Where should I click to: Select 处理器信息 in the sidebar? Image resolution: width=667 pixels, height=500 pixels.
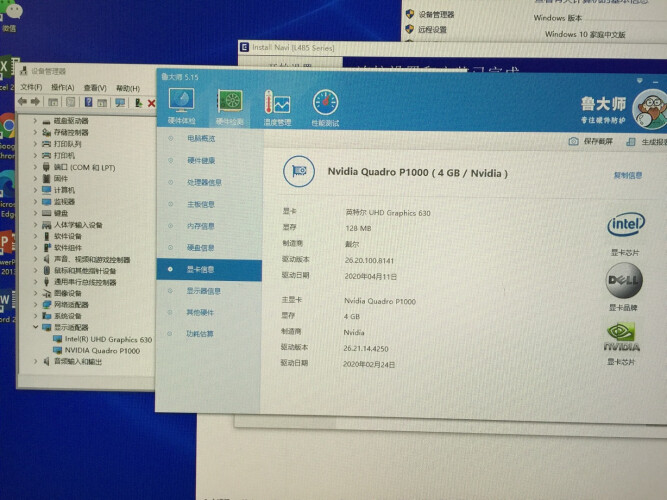[205, 183]
